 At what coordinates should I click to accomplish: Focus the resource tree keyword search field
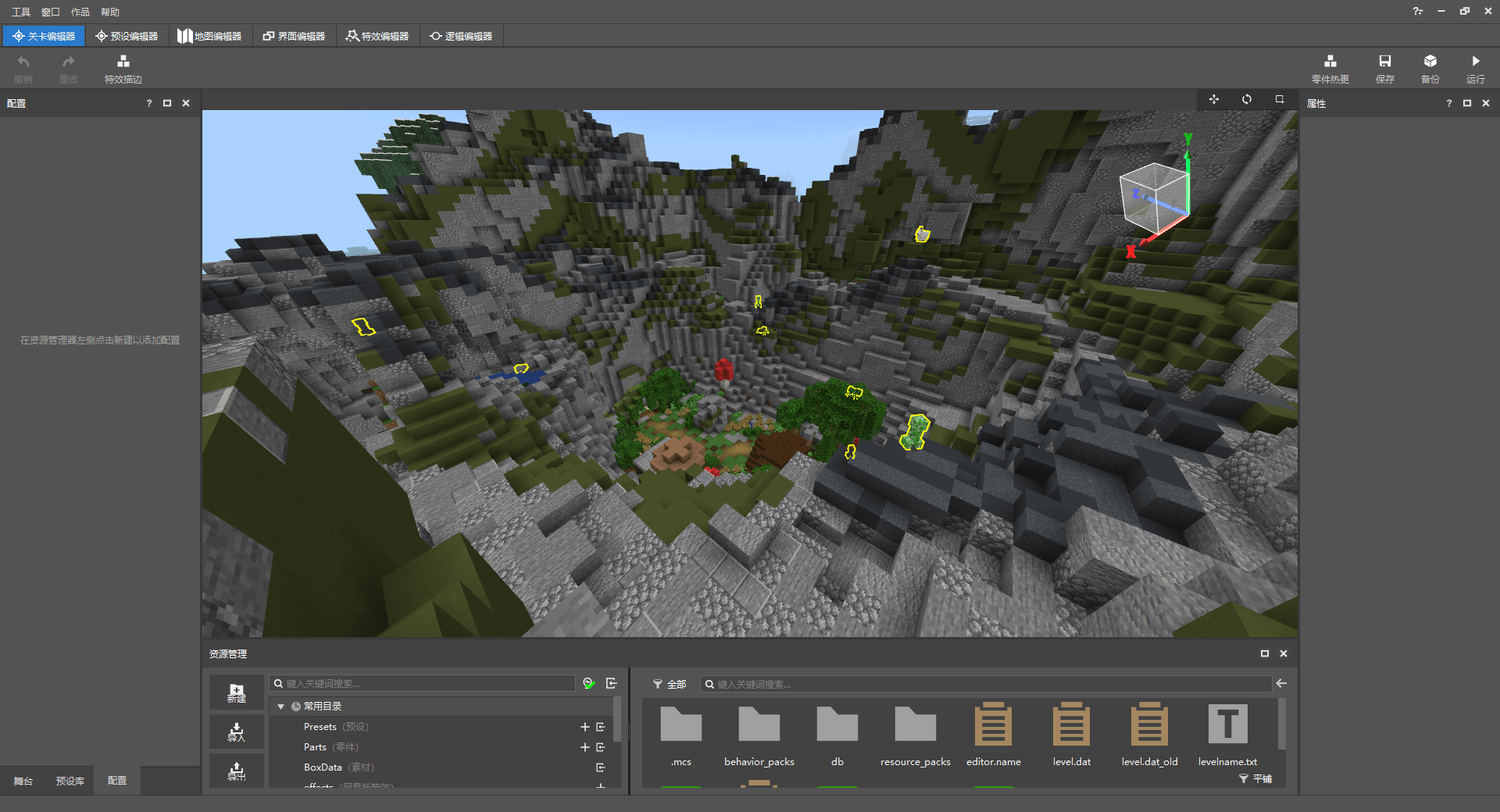pyautogui.click(x=422, y=683)
